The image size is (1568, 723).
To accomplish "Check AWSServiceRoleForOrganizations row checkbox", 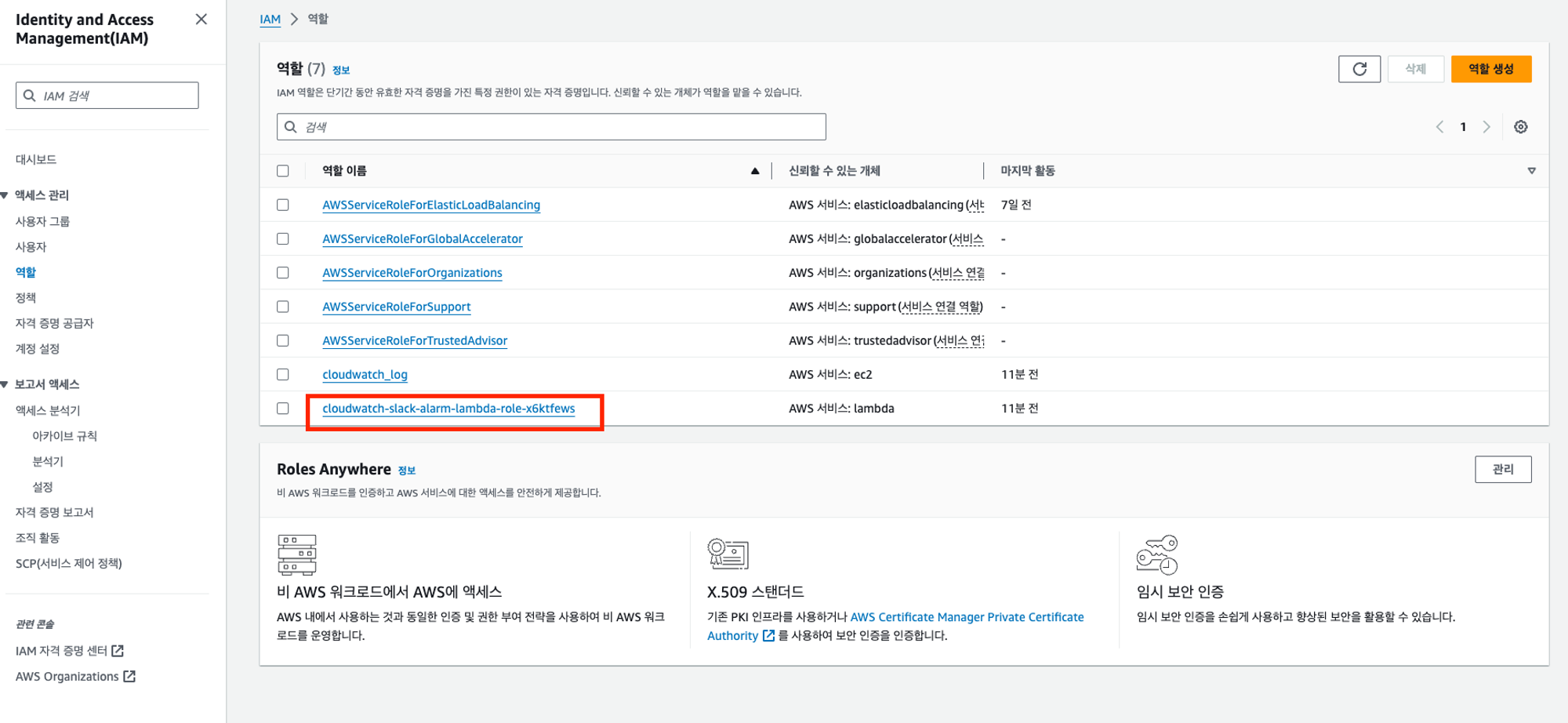I will 283,273.
